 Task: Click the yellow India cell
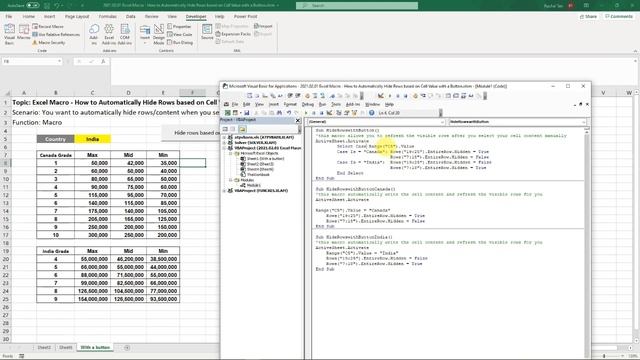point(93,139)
